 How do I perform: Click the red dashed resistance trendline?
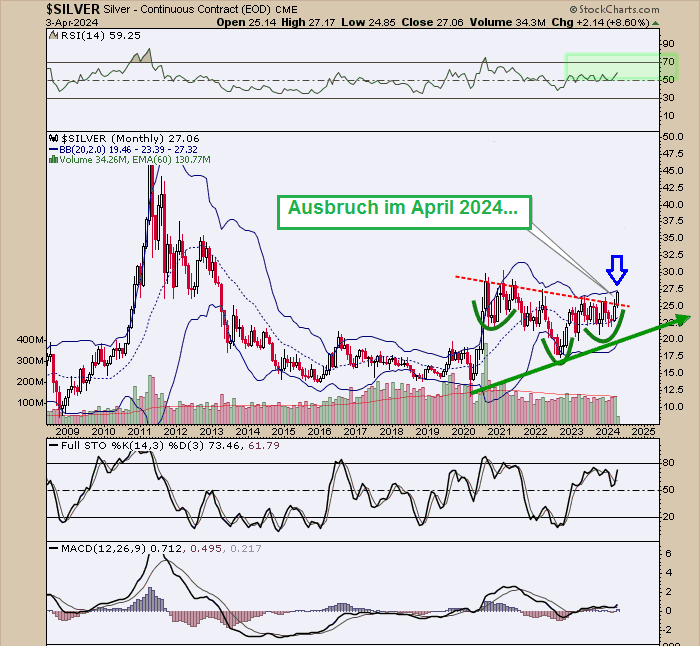tap(540, 290)
